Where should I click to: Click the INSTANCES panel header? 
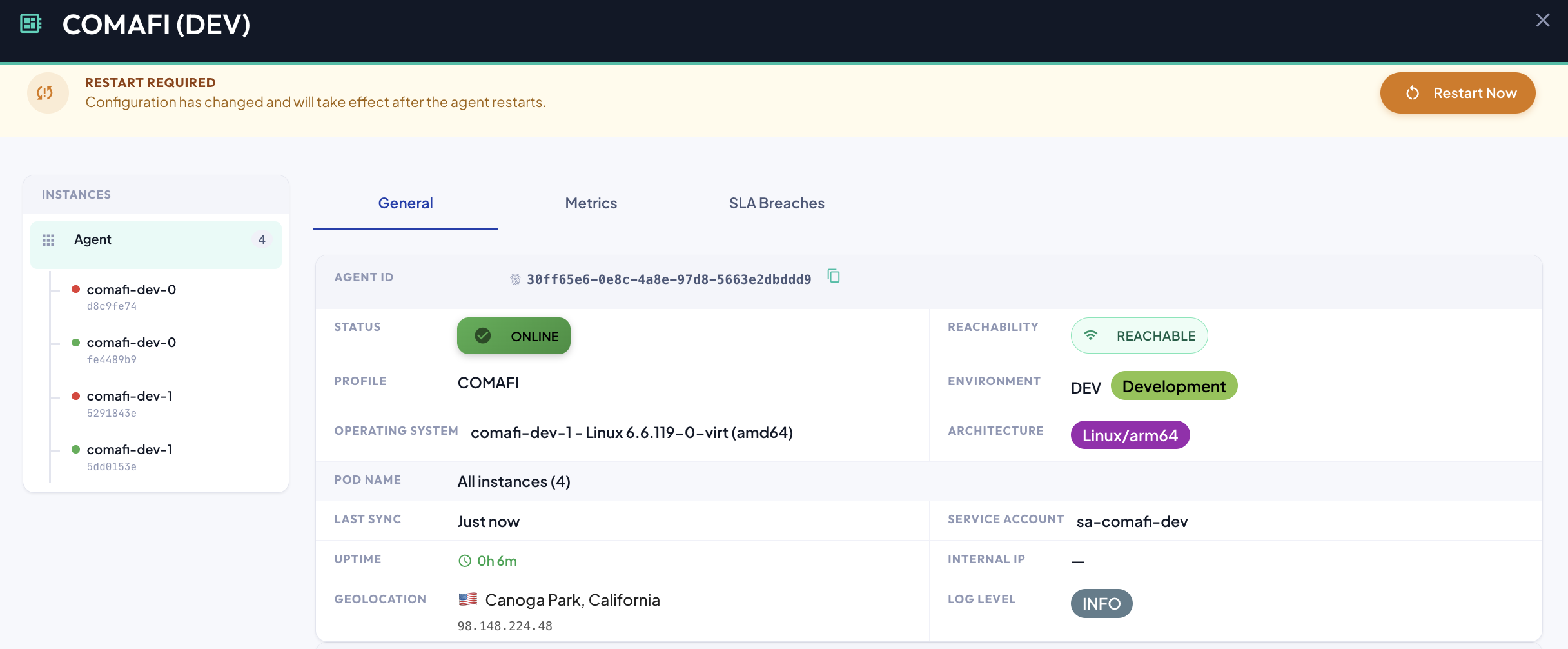[156, 194]
